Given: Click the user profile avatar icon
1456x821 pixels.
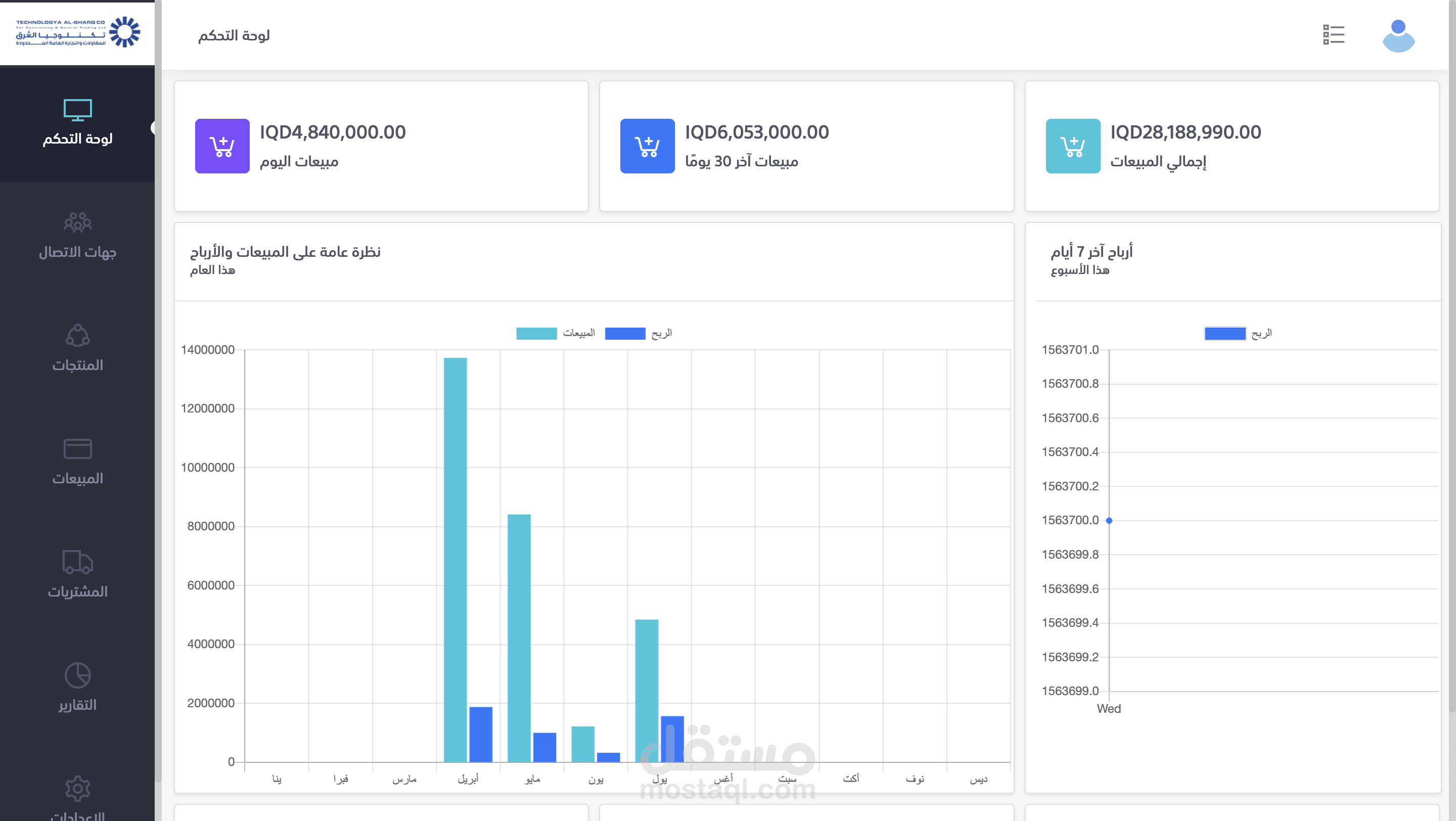Looking at the screenshot, I should [x=1398, y=35].
